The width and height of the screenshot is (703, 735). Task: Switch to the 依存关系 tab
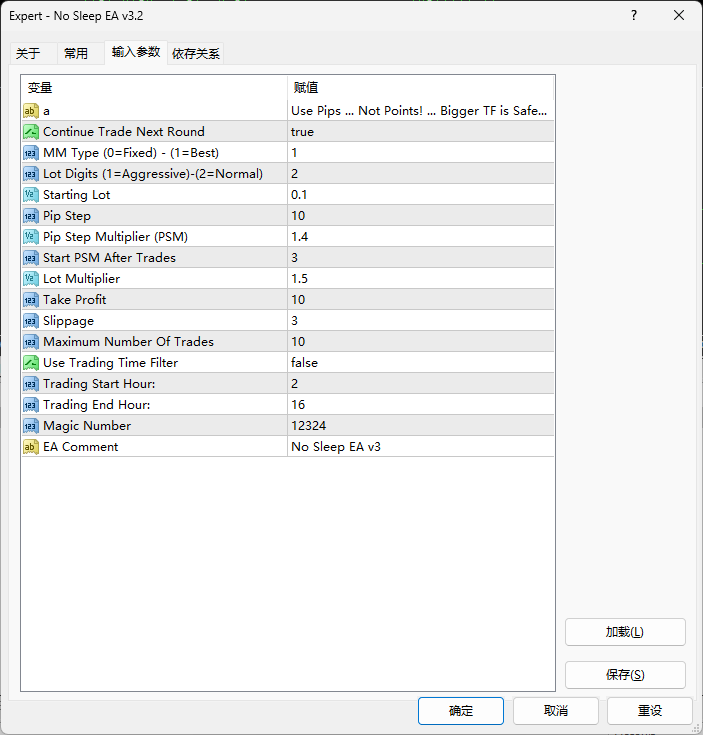(196, 54)
